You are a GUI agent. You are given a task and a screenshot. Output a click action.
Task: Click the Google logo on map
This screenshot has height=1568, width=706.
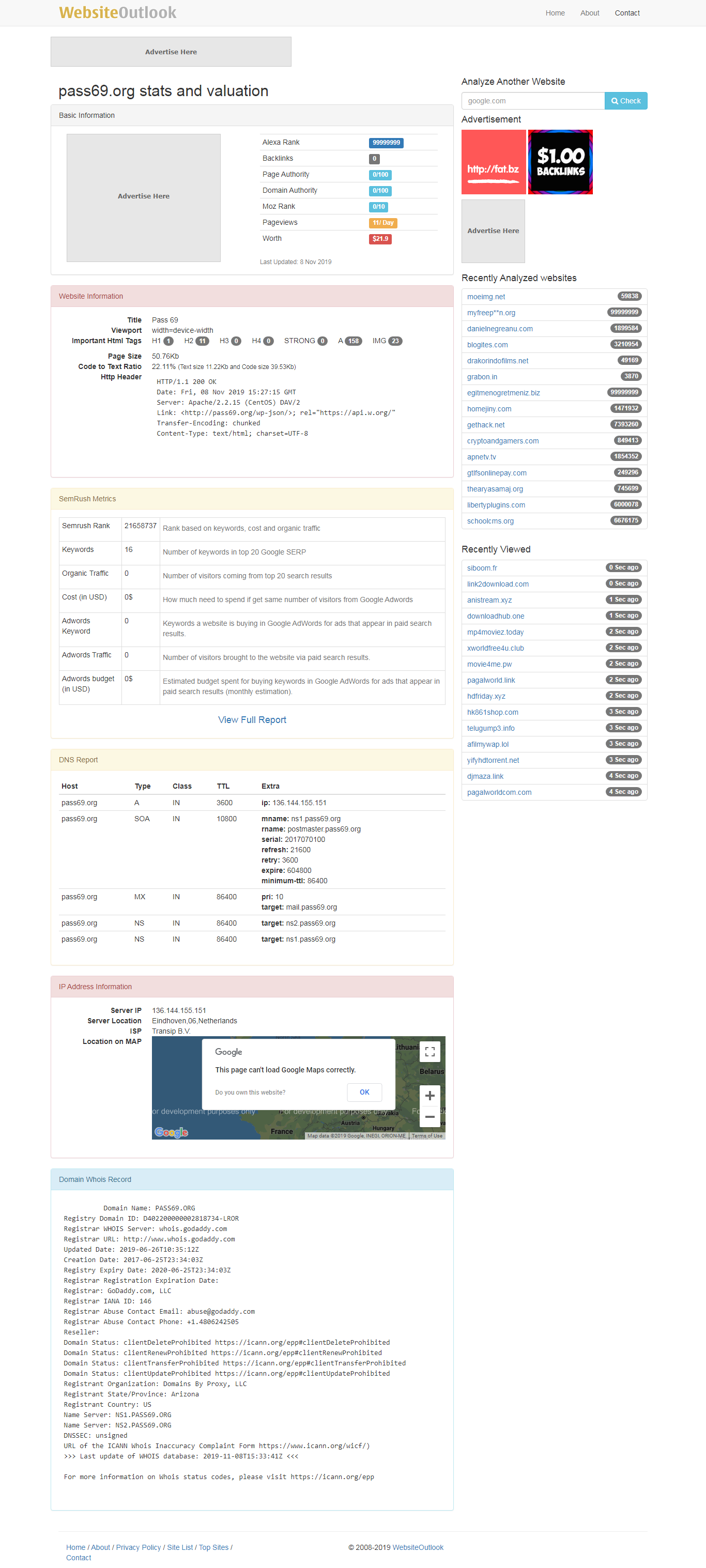[172, 1132]
